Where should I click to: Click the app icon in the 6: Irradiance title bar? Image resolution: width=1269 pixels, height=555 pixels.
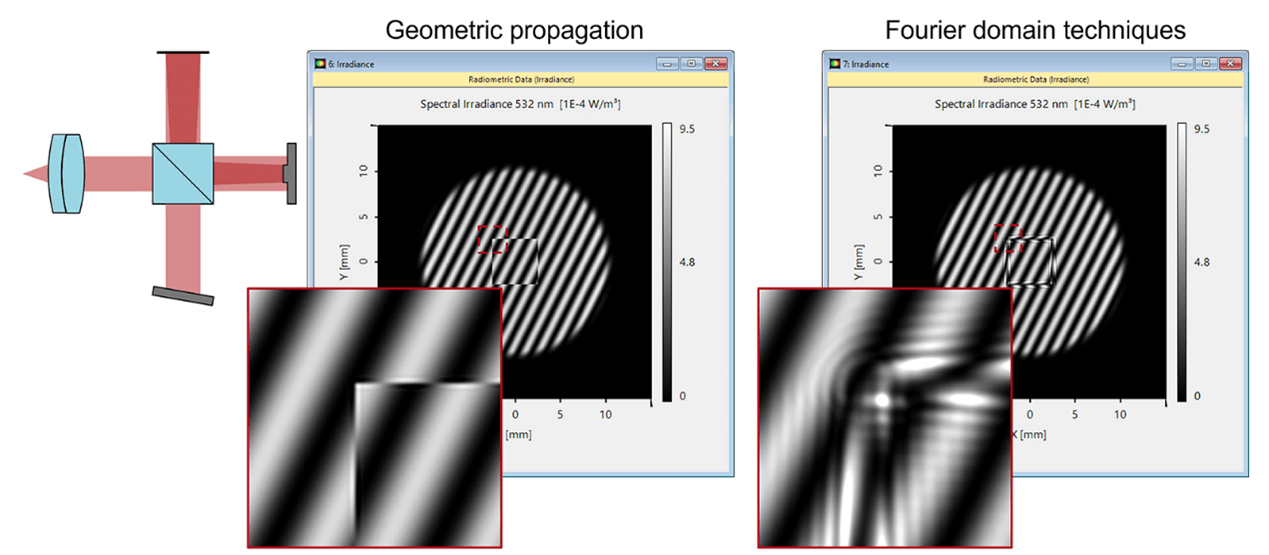320,64
